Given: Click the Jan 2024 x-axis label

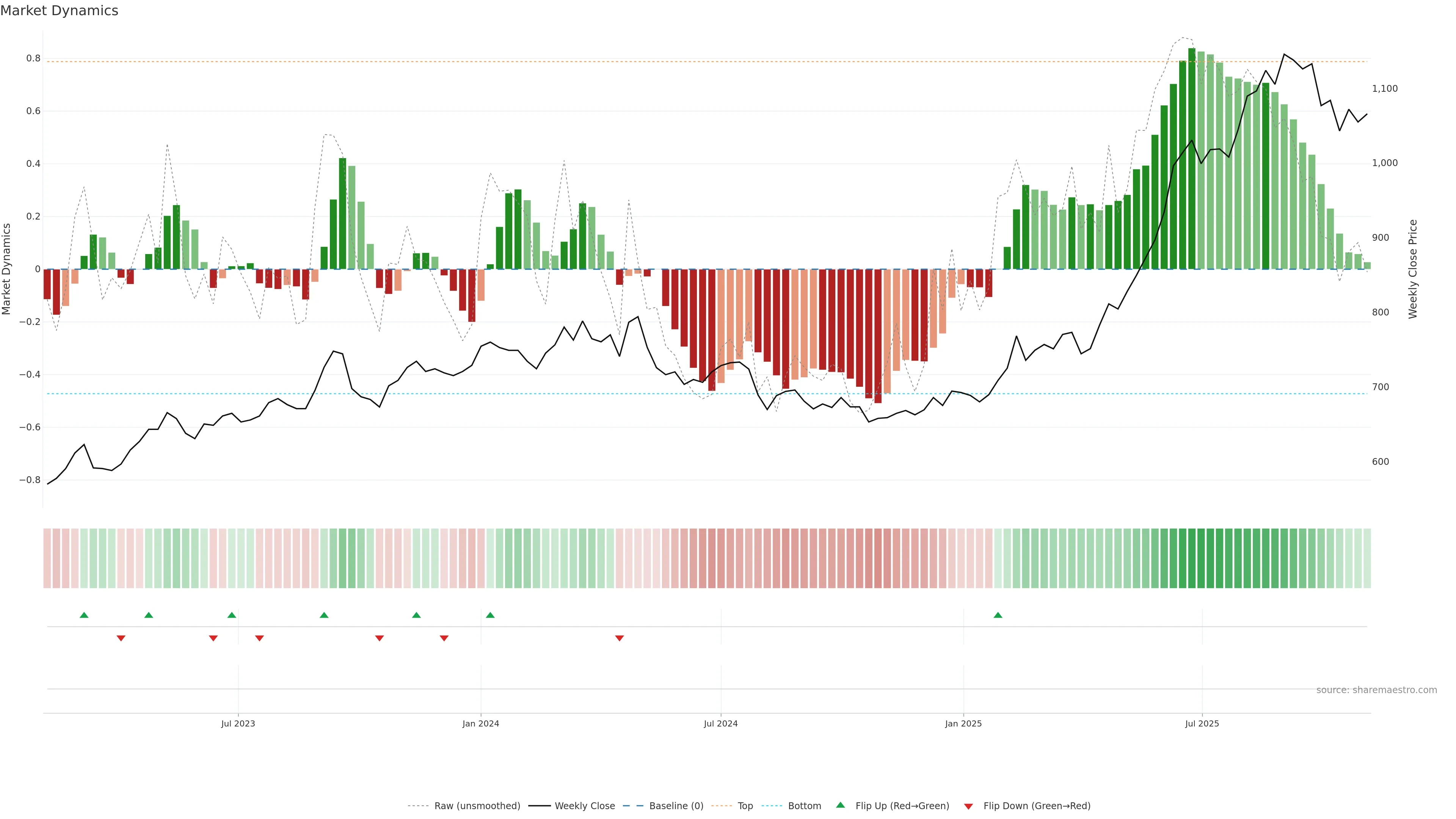Looking at the screenshot, I should 480,723.
